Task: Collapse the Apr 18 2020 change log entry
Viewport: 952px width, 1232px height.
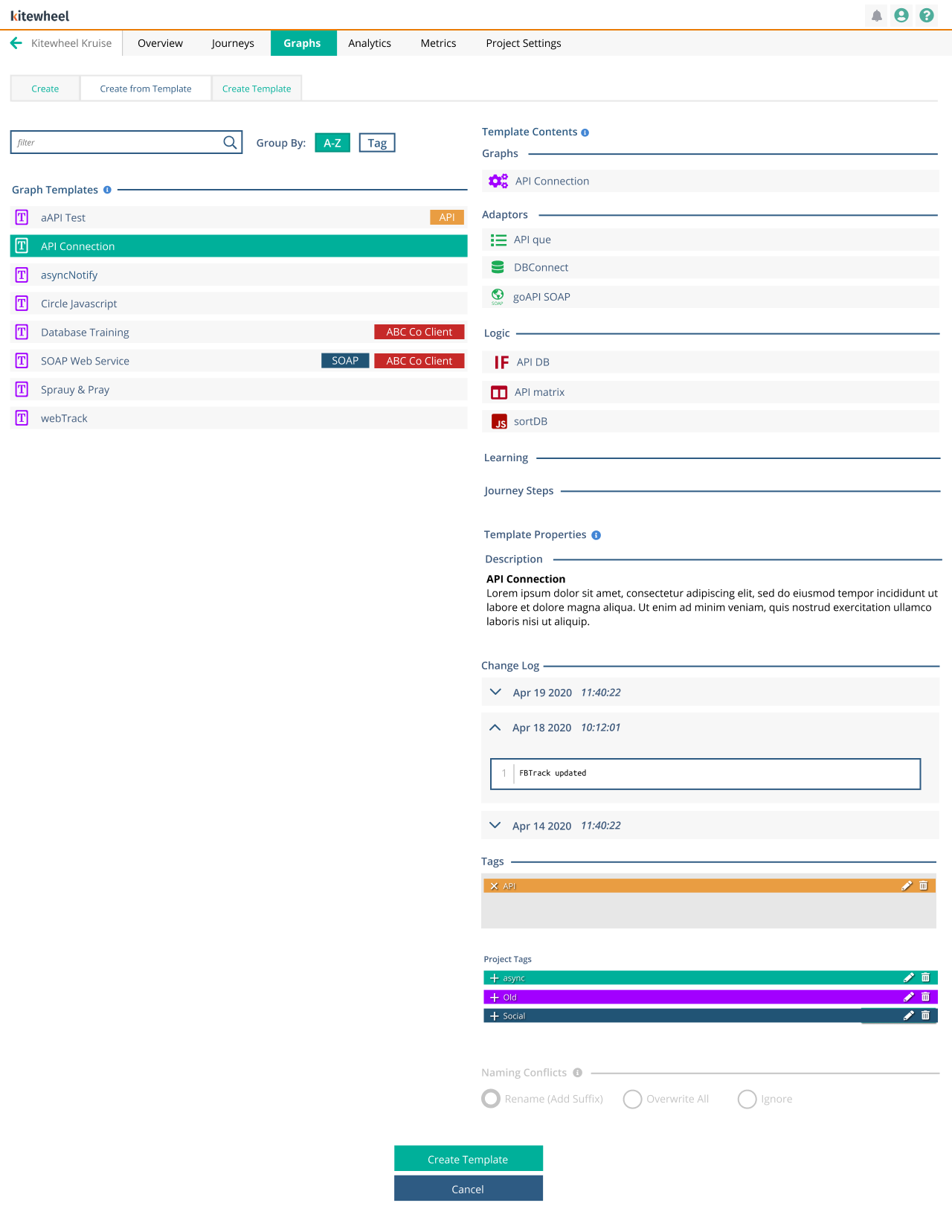Action: point(495,727)
